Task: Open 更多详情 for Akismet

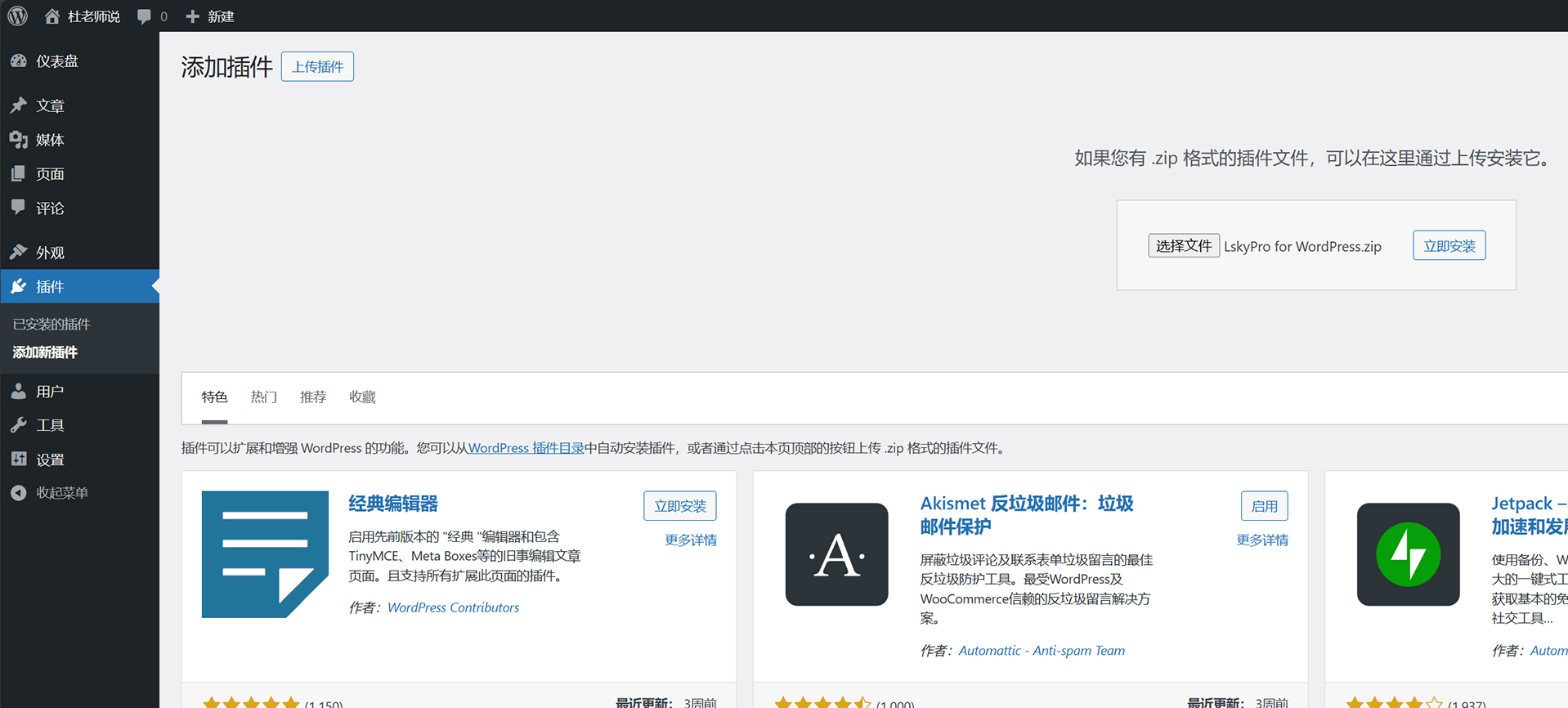Action: click(1262, 540)
